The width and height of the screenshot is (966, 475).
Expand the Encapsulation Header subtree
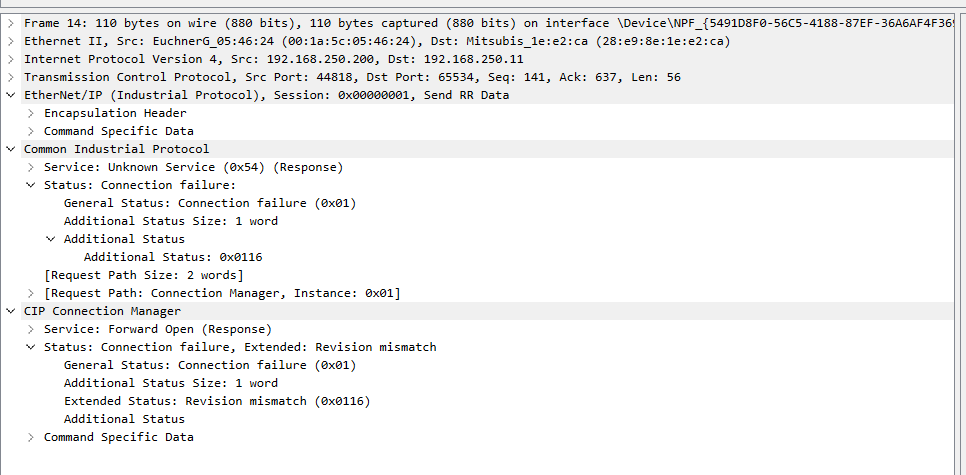pos(30,113)
